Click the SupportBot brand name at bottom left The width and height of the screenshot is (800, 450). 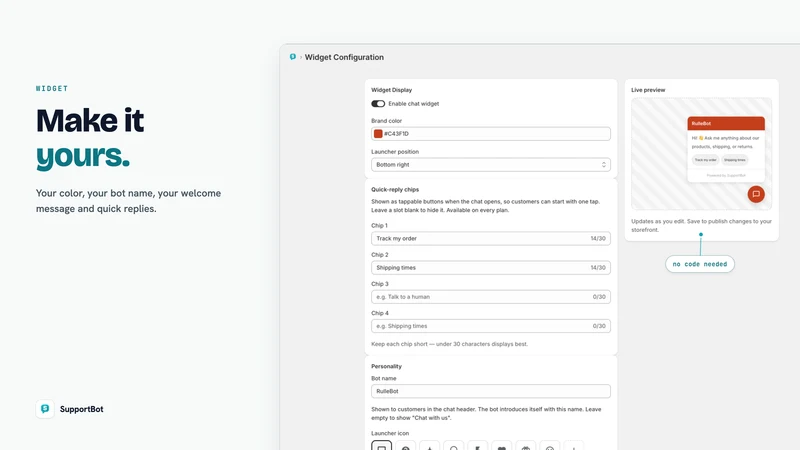(x=82, y=409)
